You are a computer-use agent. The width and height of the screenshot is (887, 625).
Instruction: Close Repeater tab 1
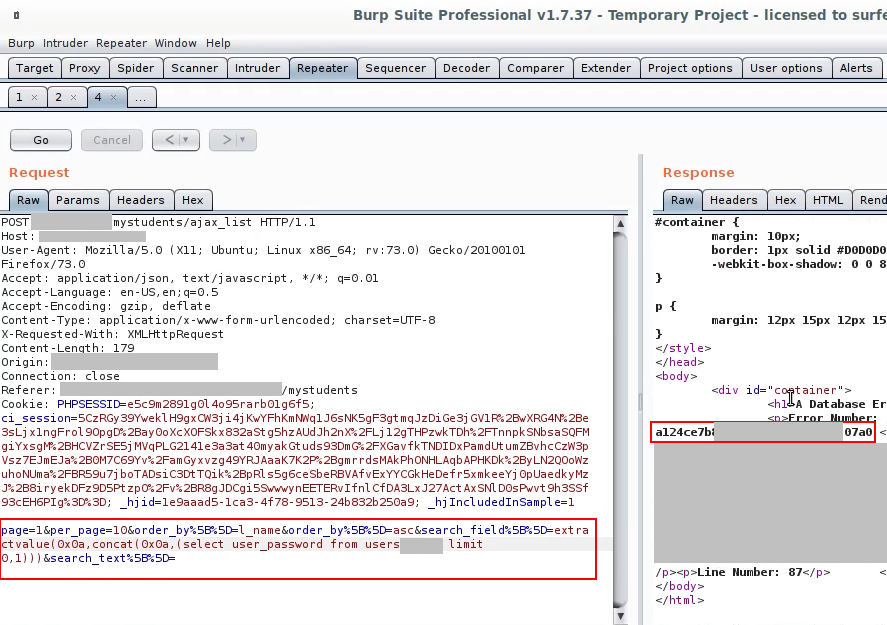[35, 98]
